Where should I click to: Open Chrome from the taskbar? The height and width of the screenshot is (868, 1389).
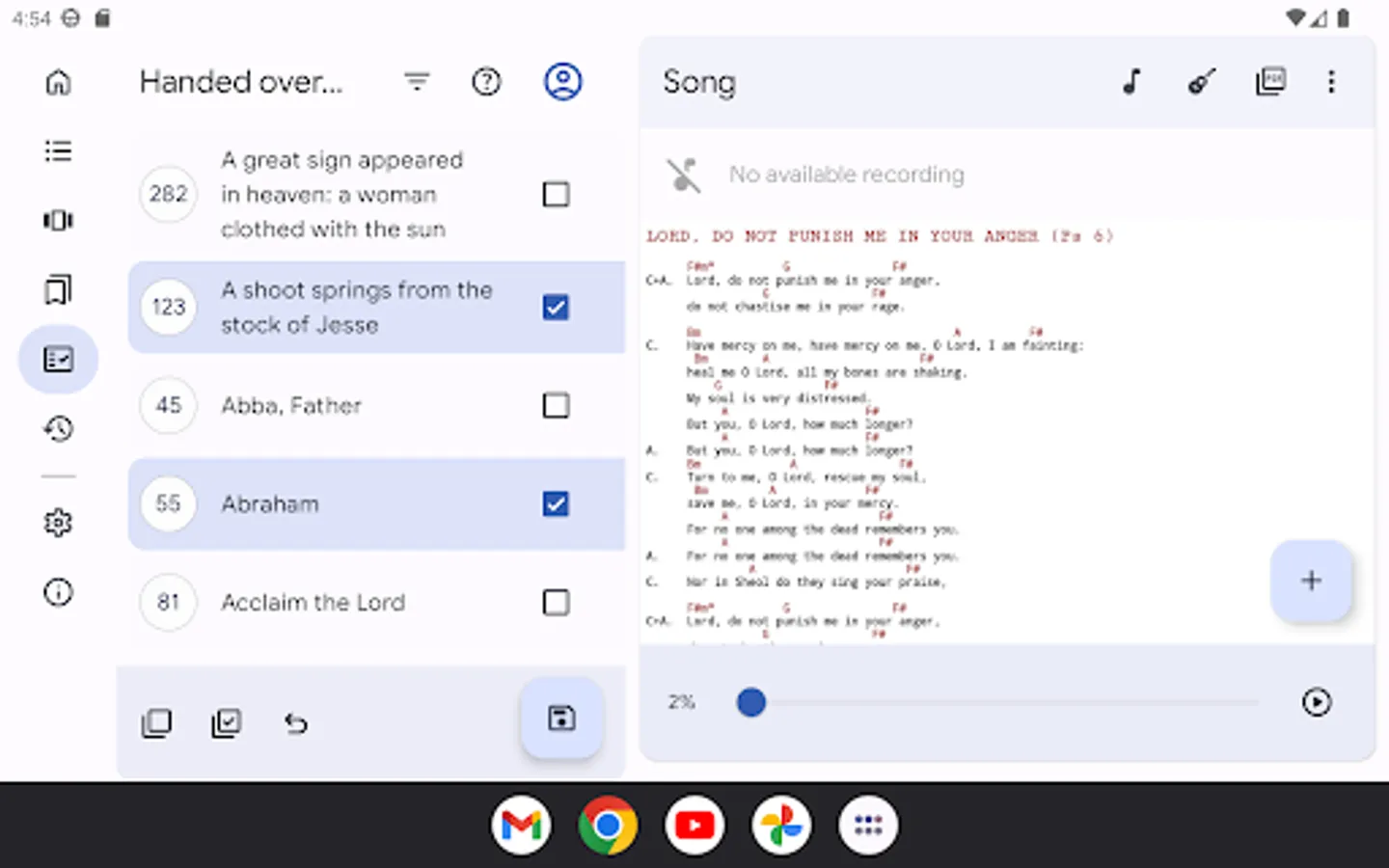click(x=608, y=826)
